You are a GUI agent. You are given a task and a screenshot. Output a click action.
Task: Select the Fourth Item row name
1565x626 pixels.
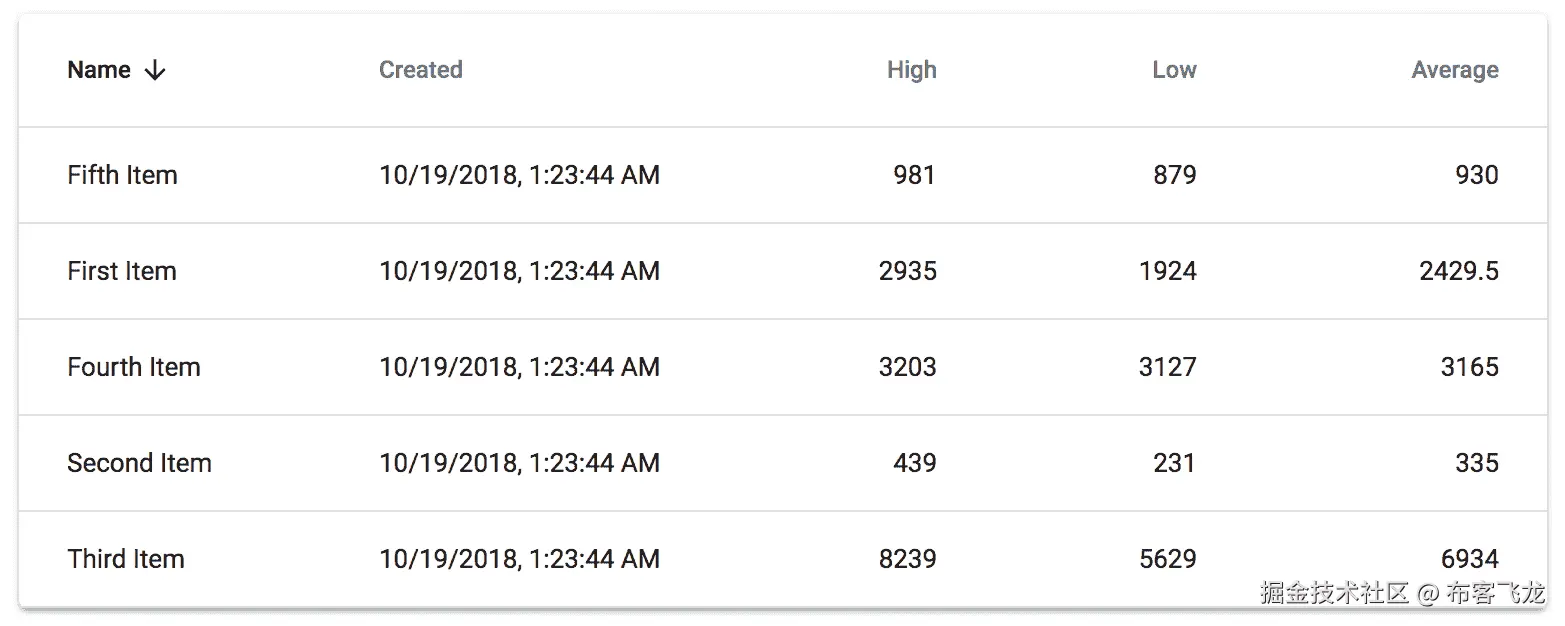click(134, 367)
